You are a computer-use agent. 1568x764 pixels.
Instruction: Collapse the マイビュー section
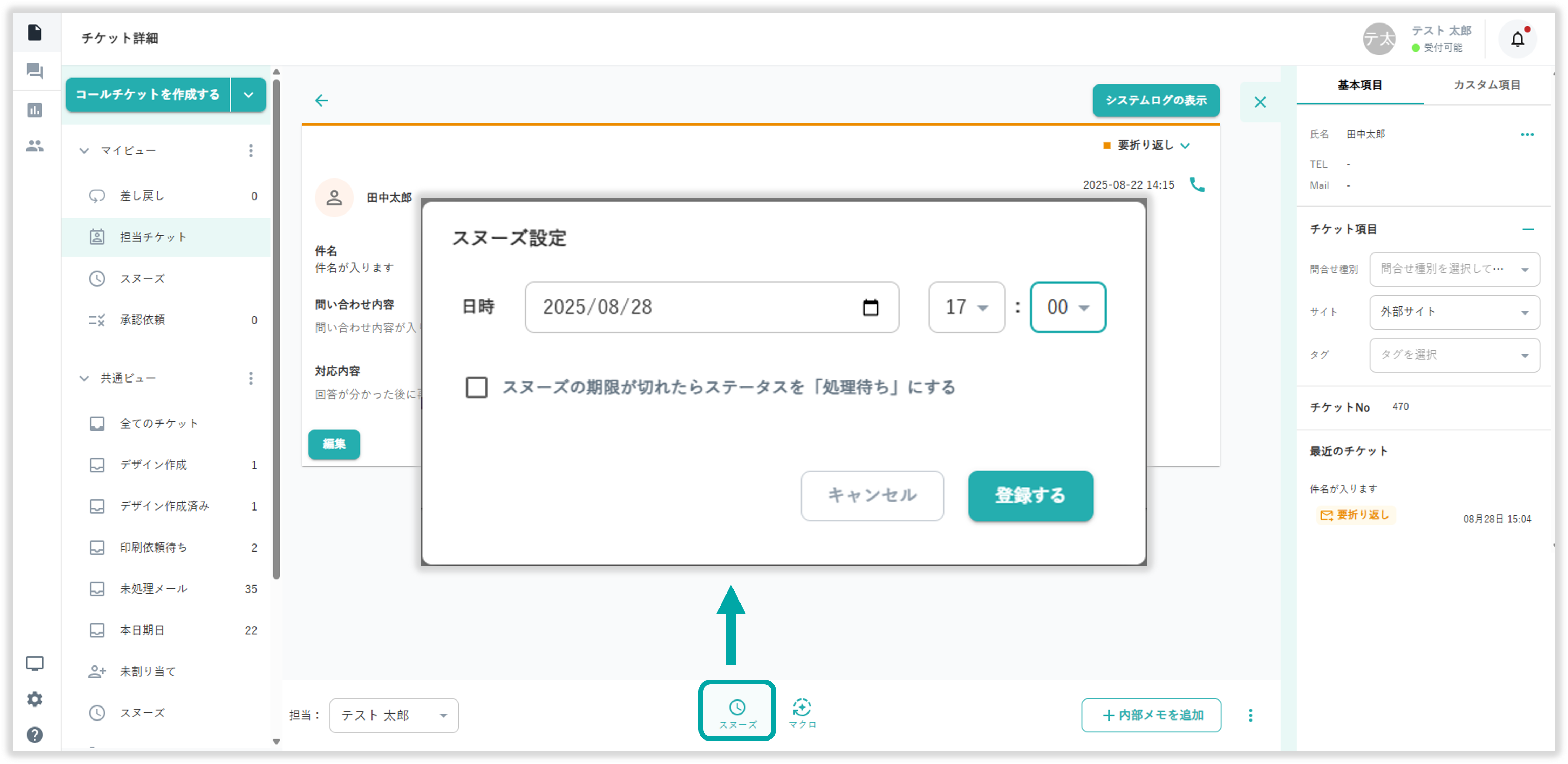click(84, 150)
